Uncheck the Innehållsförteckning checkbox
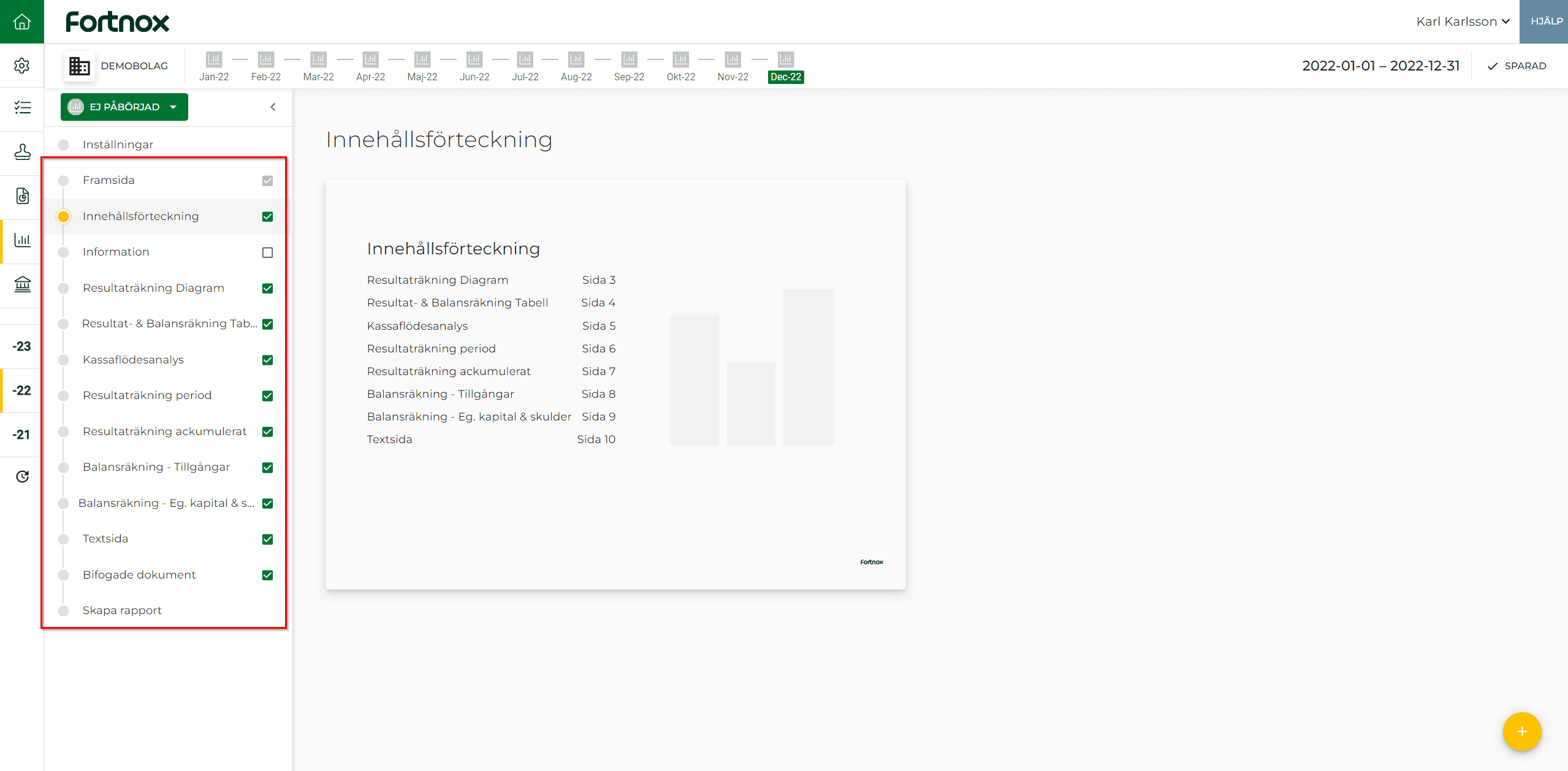Viewport: 1568px width, 771px height. (267, 216)
